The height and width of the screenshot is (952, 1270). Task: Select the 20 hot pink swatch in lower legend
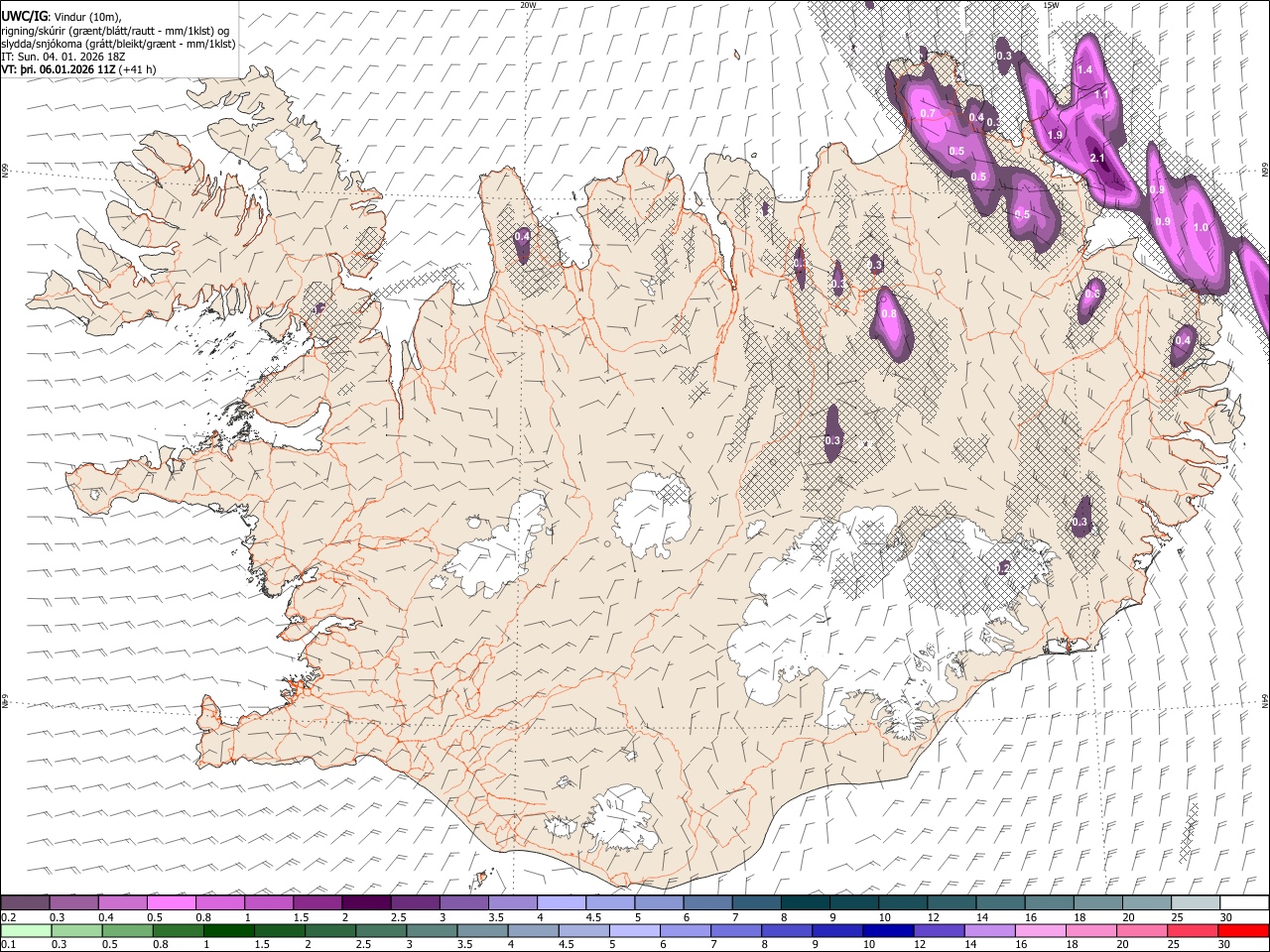[x=1142, y=930]
